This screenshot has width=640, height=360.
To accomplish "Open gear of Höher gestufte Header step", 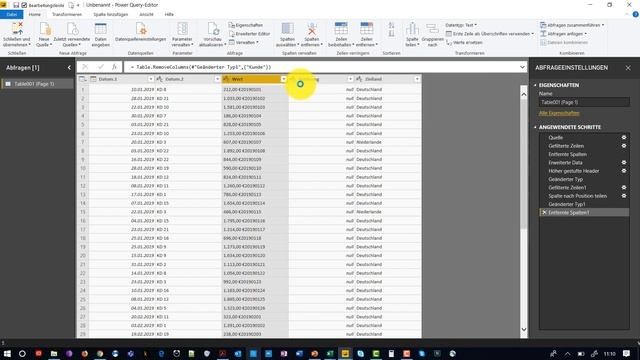I will pyautogui.click(x=624, y=171).
